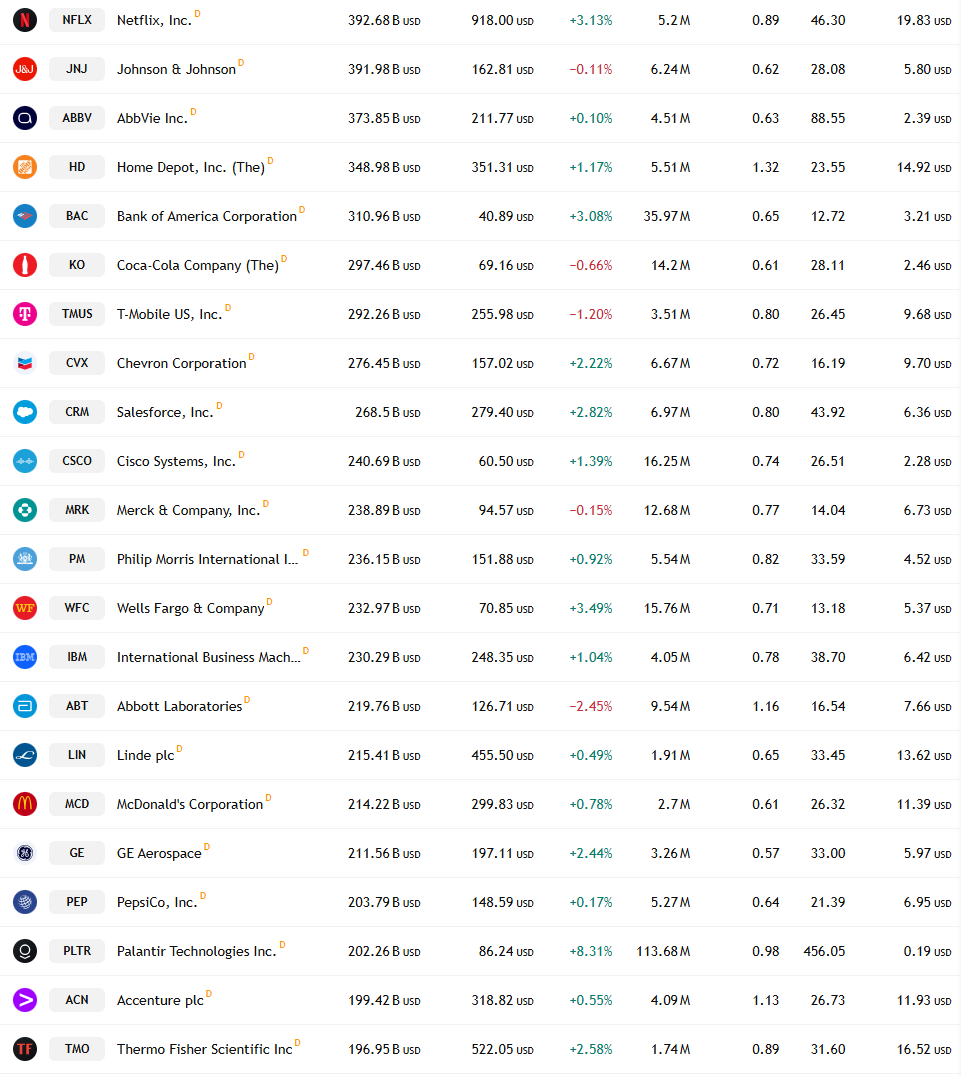Click the GE Aerospace logo icon
The width and height of the screenshot is (961, 1076).
click(x=25, y=853)
